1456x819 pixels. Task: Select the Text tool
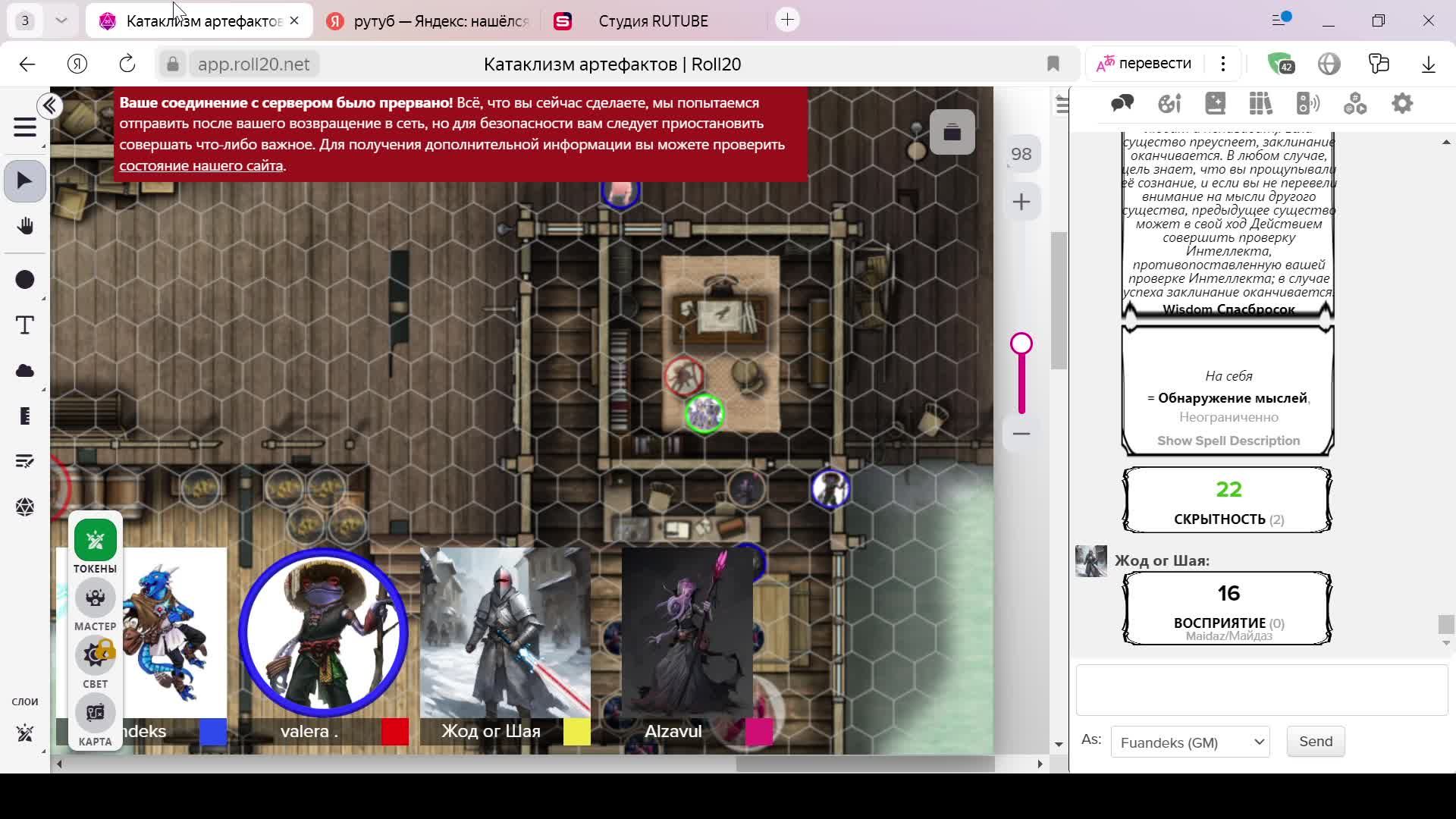coord(25,325)
